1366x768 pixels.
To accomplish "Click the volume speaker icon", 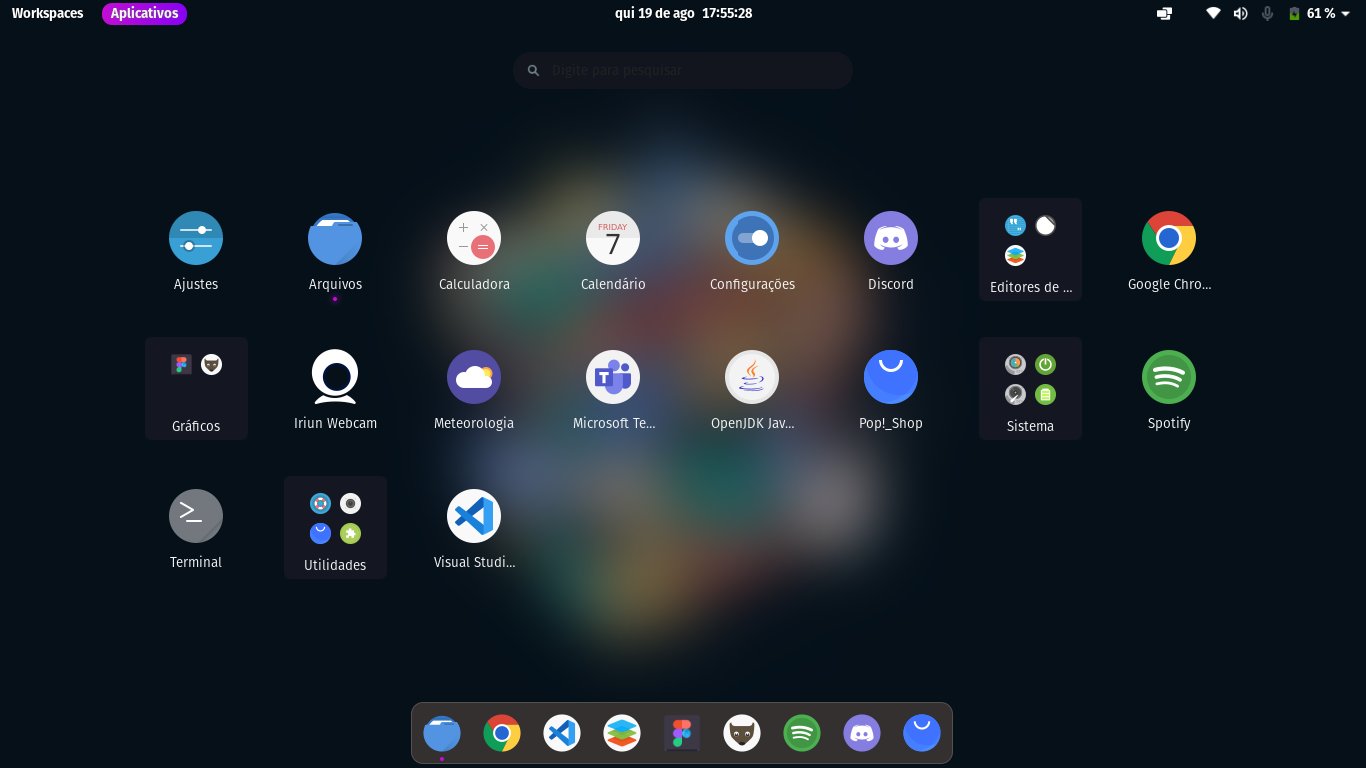I will pyautogui.click(x=1240, y=13).
